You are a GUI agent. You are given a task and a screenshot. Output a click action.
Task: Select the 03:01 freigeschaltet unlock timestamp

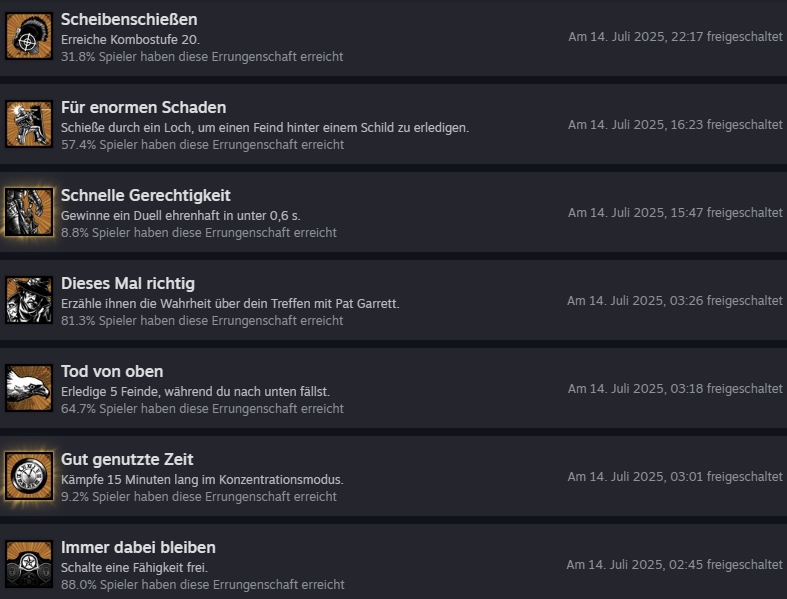pos(675,476)
